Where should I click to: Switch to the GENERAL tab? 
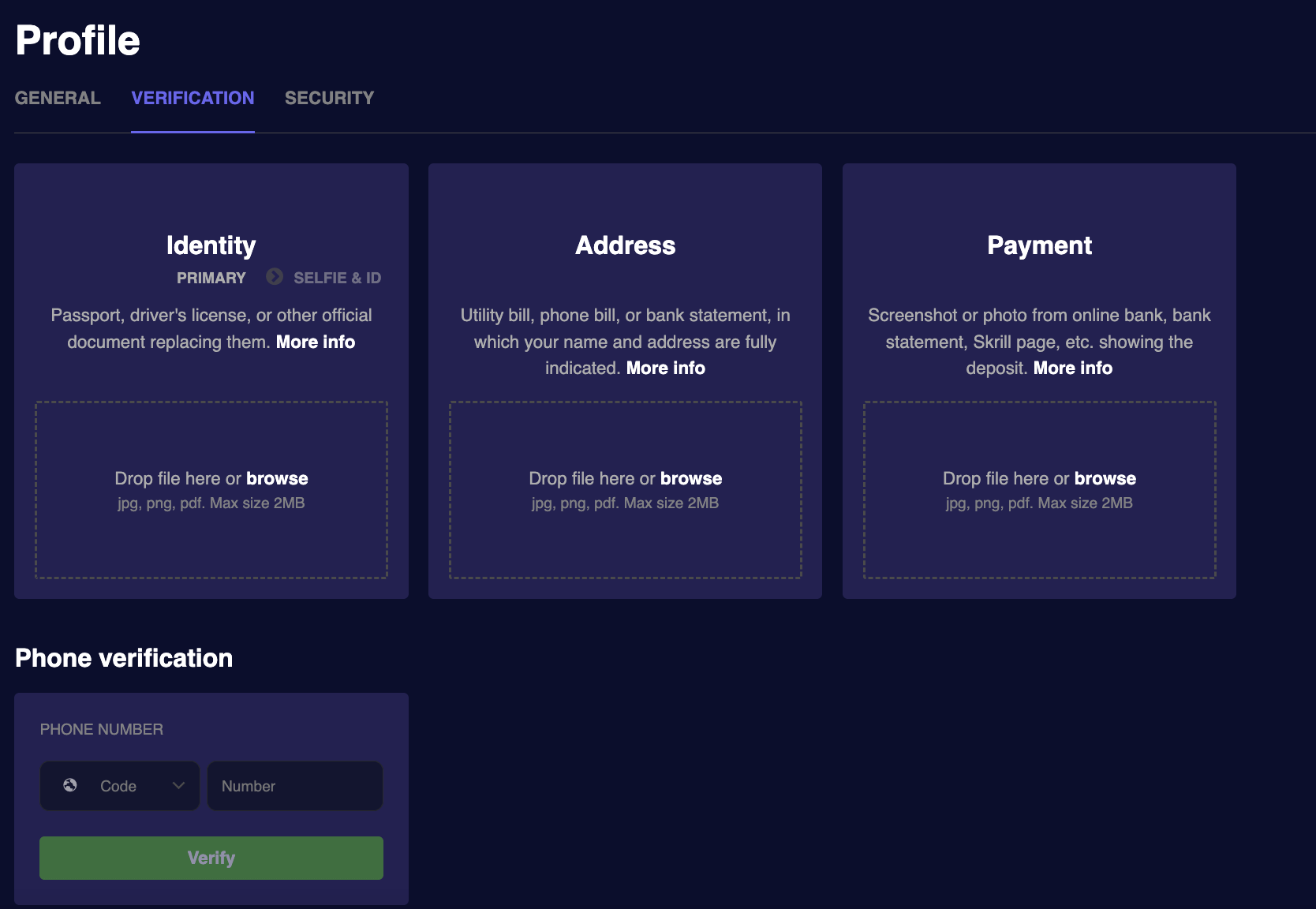[x=57, y=98]
